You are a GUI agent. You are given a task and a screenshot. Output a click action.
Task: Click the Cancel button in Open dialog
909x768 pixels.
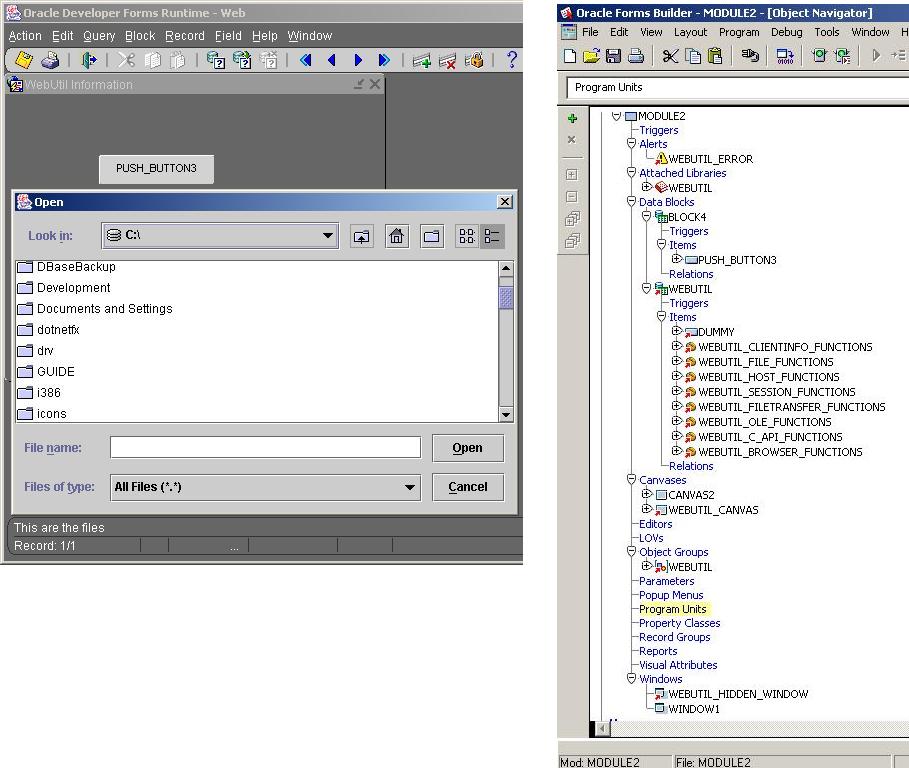pyautogui.click(x=468, y=487)
